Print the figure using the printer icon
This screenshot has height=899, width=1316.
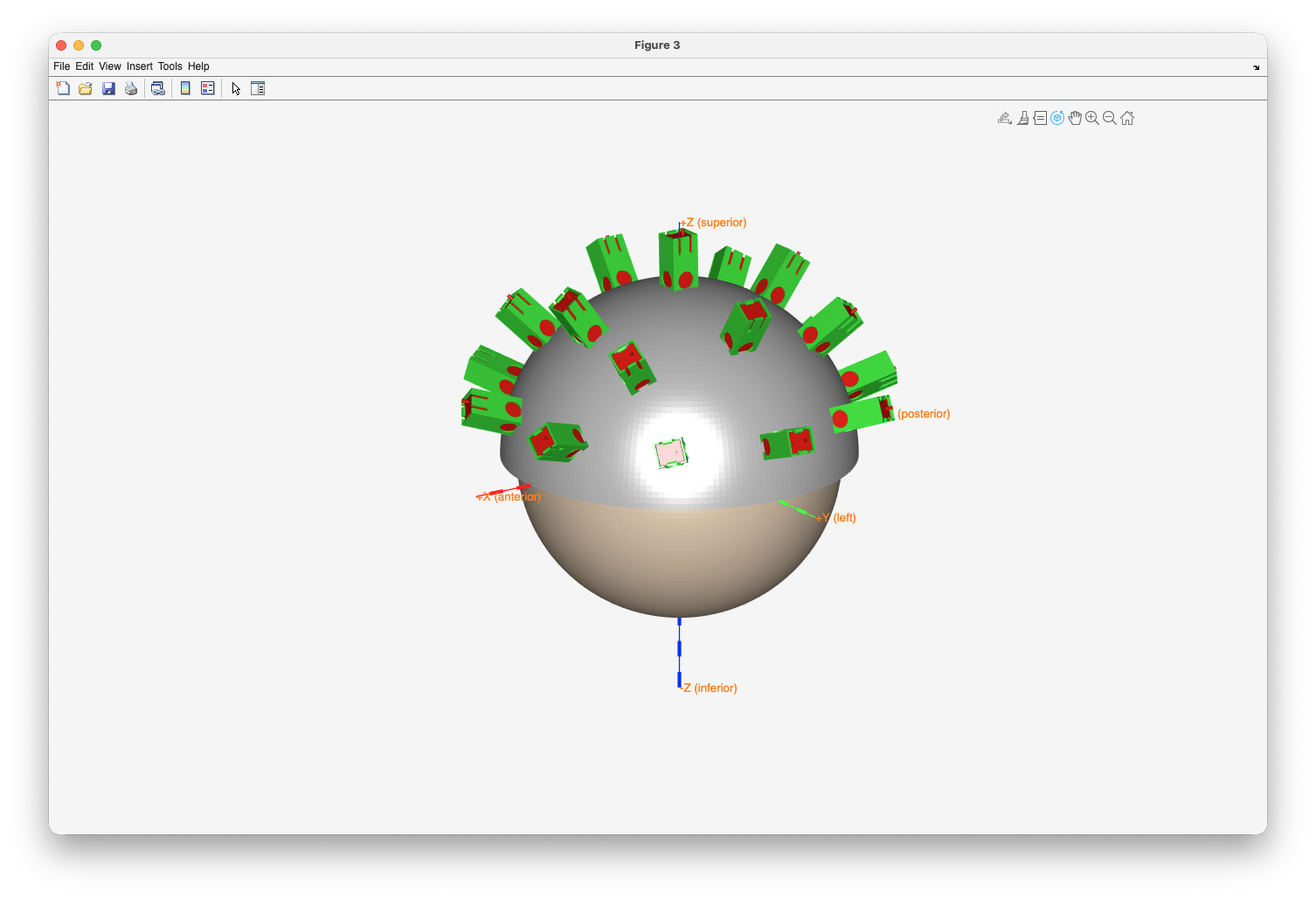tap(131, 88)
